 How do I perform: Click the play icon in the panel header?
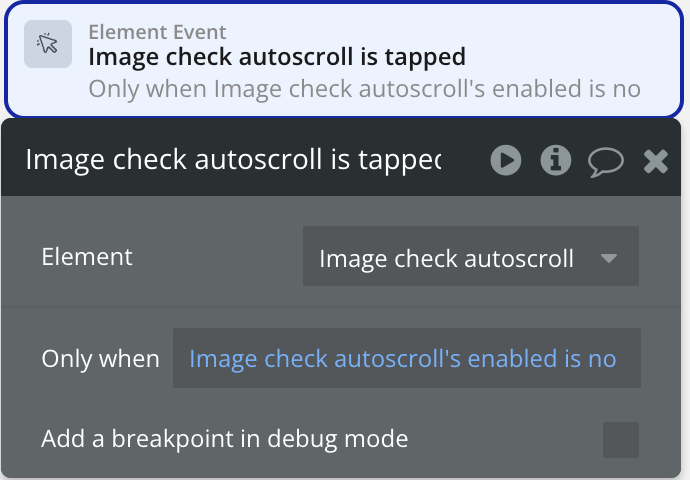pyautogui.click(x=506, y=160)
